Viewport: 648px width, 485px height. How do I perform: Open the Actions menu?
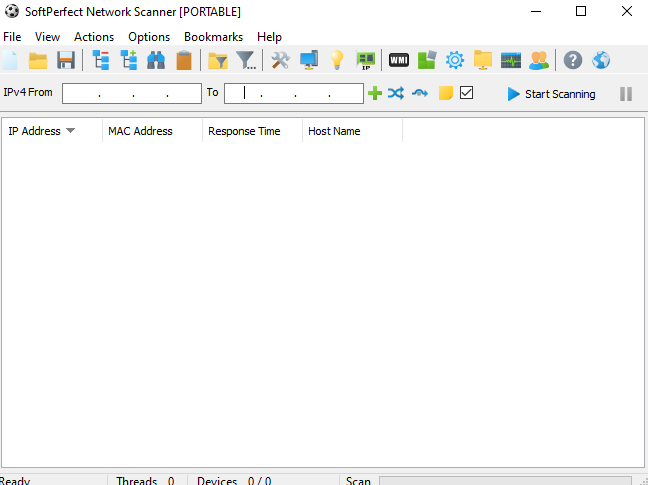tap(94, 37)
